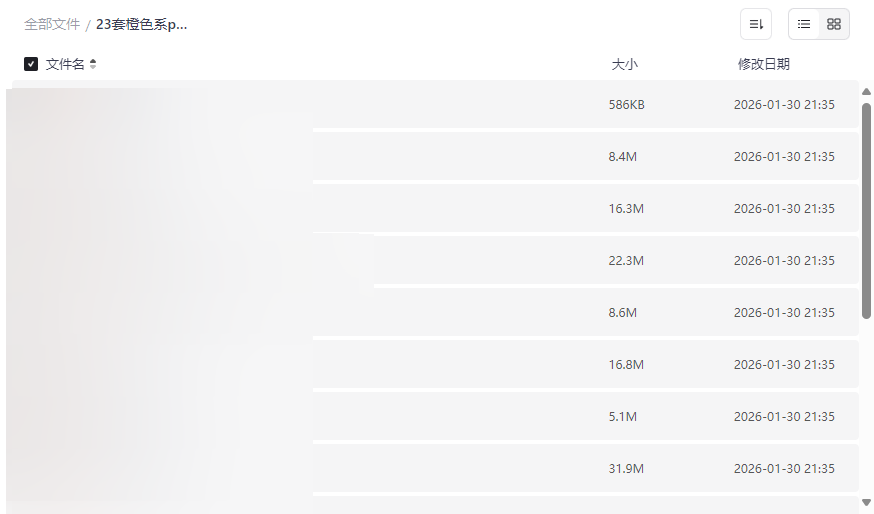874x514 pixels.
Task: Click the 23套橙色系p... breadcrumb folder
Action: (x=142, y=24)
